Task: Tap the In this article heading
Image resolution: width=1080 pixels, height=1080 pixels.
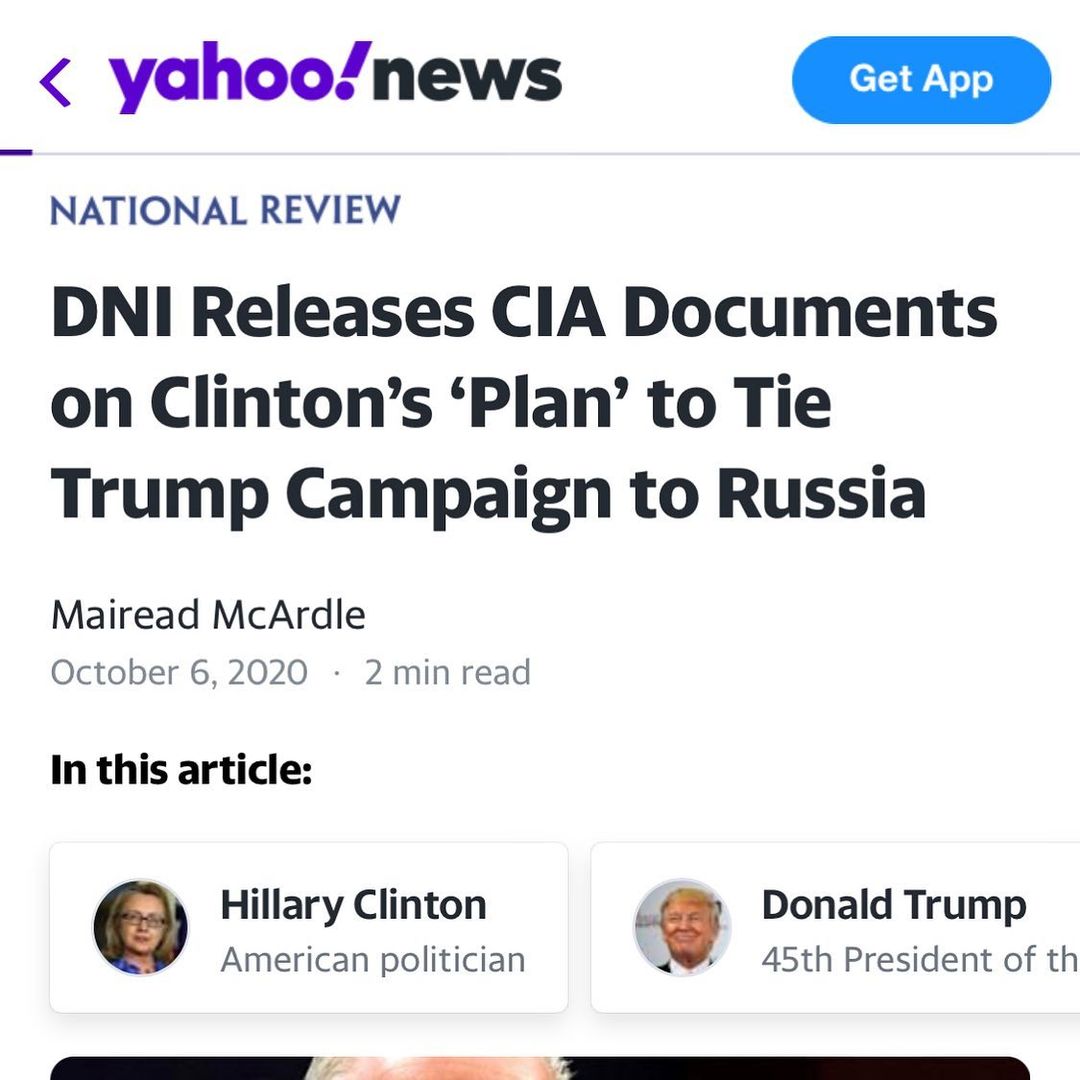Action: [x=181, y=770]
